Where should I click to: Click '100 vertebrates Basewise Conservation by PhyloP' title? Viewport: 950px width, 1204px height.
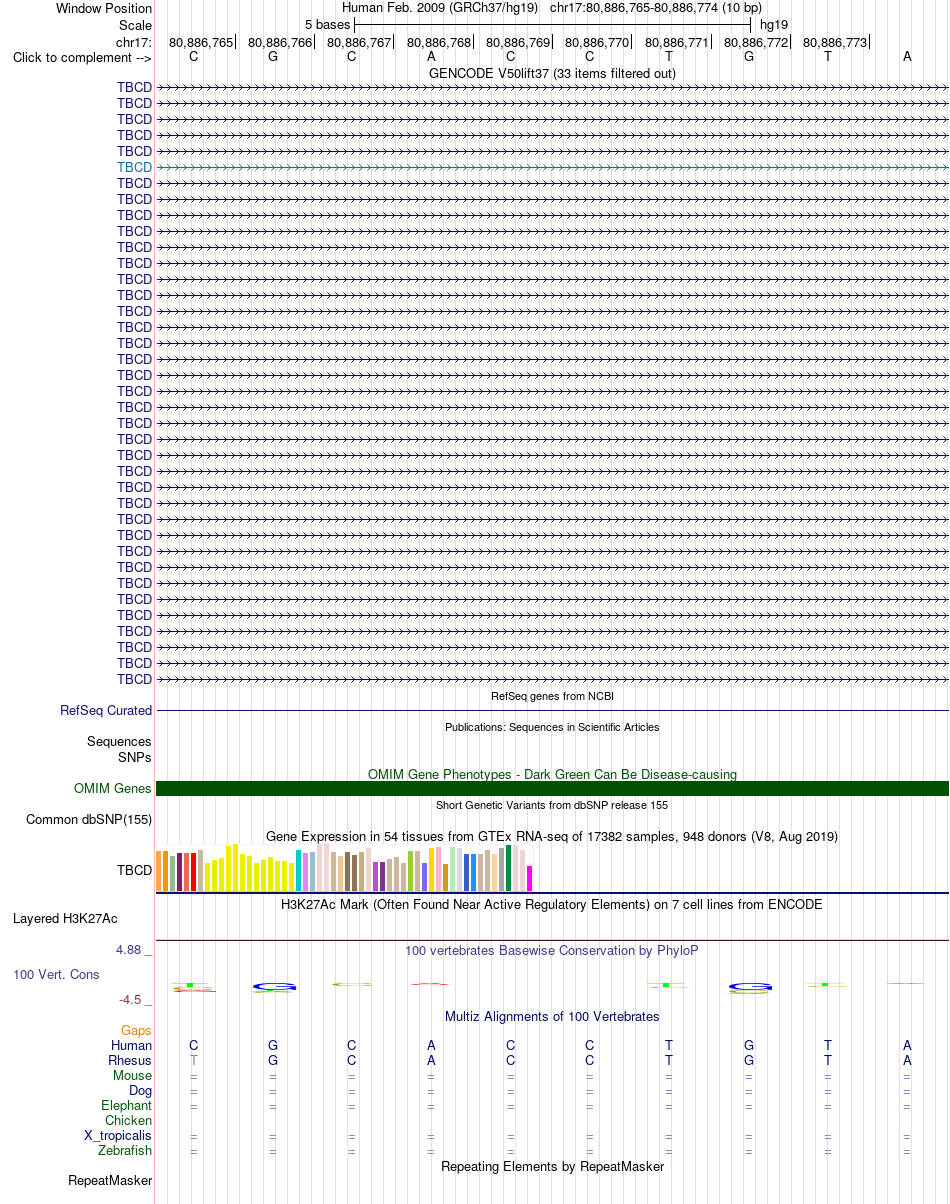[552, 951]
